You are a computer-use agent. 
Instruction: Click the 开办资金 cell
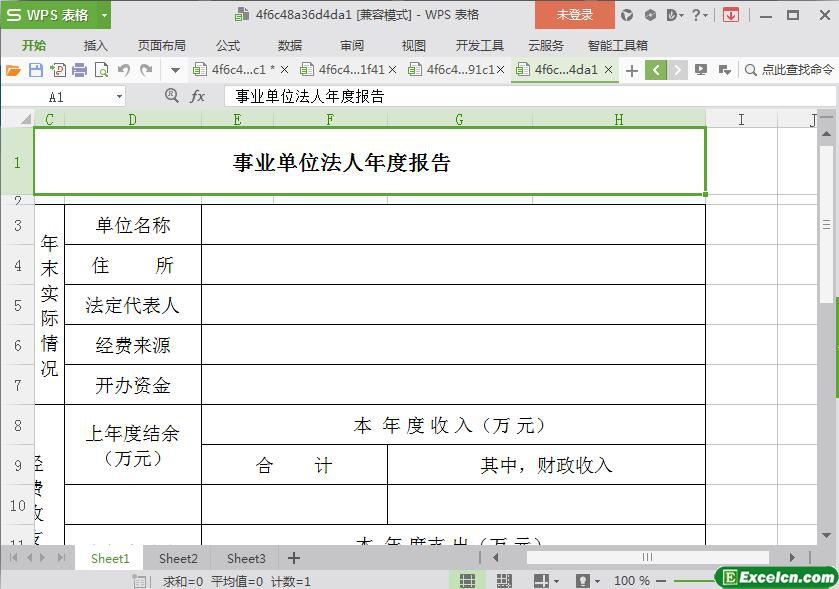(133, 385)
